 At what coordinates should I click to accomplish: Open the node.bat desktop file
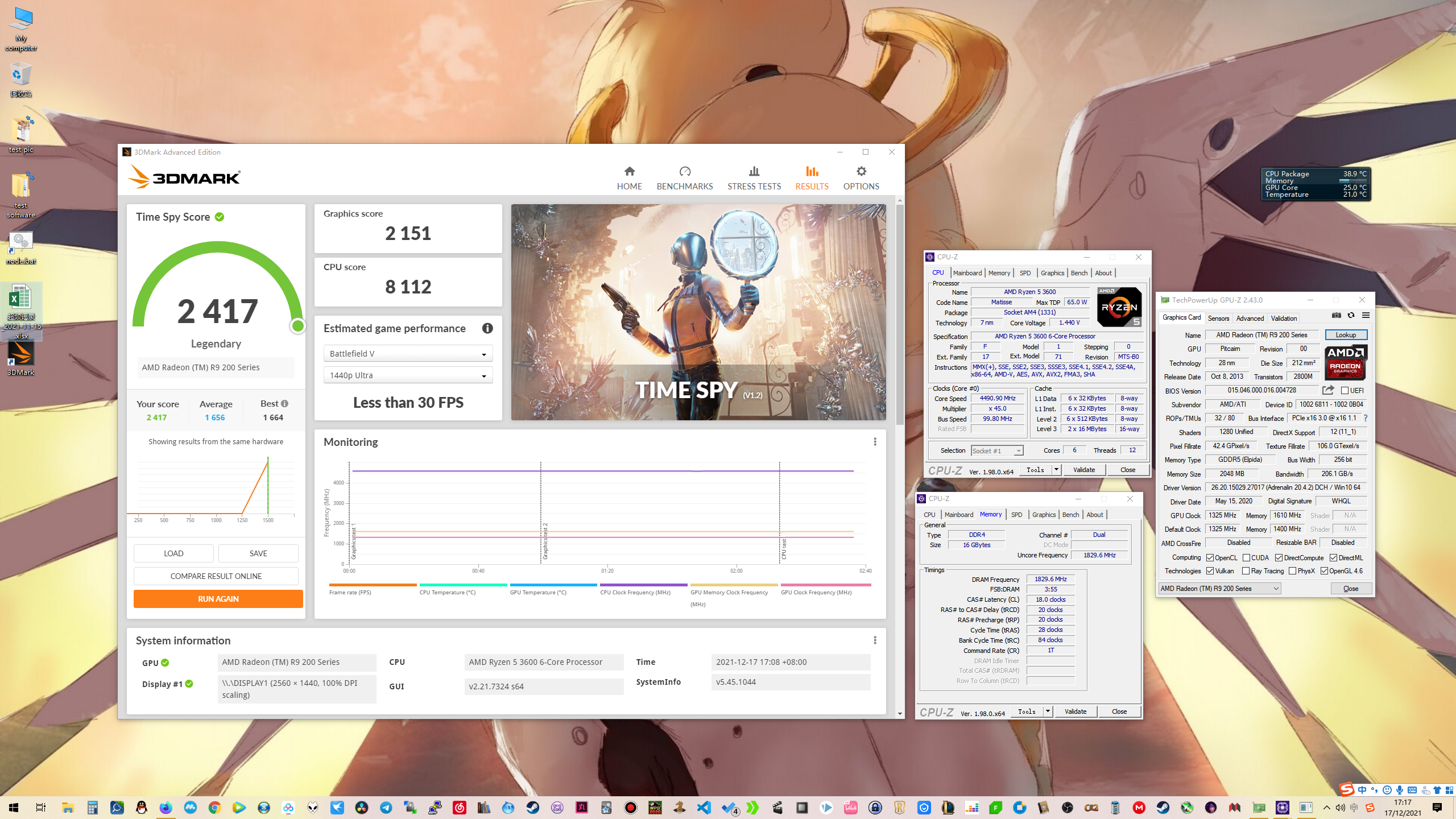(x=21, y=248)
